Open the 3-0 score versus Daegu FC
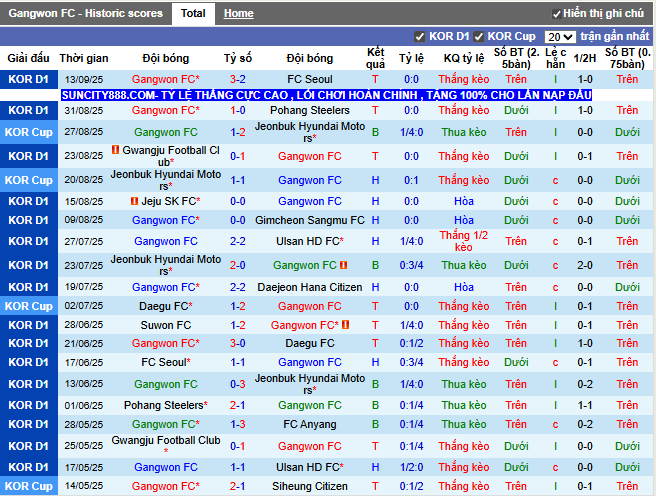The height and width of the screenshot is (496, 656). (238, 343)
